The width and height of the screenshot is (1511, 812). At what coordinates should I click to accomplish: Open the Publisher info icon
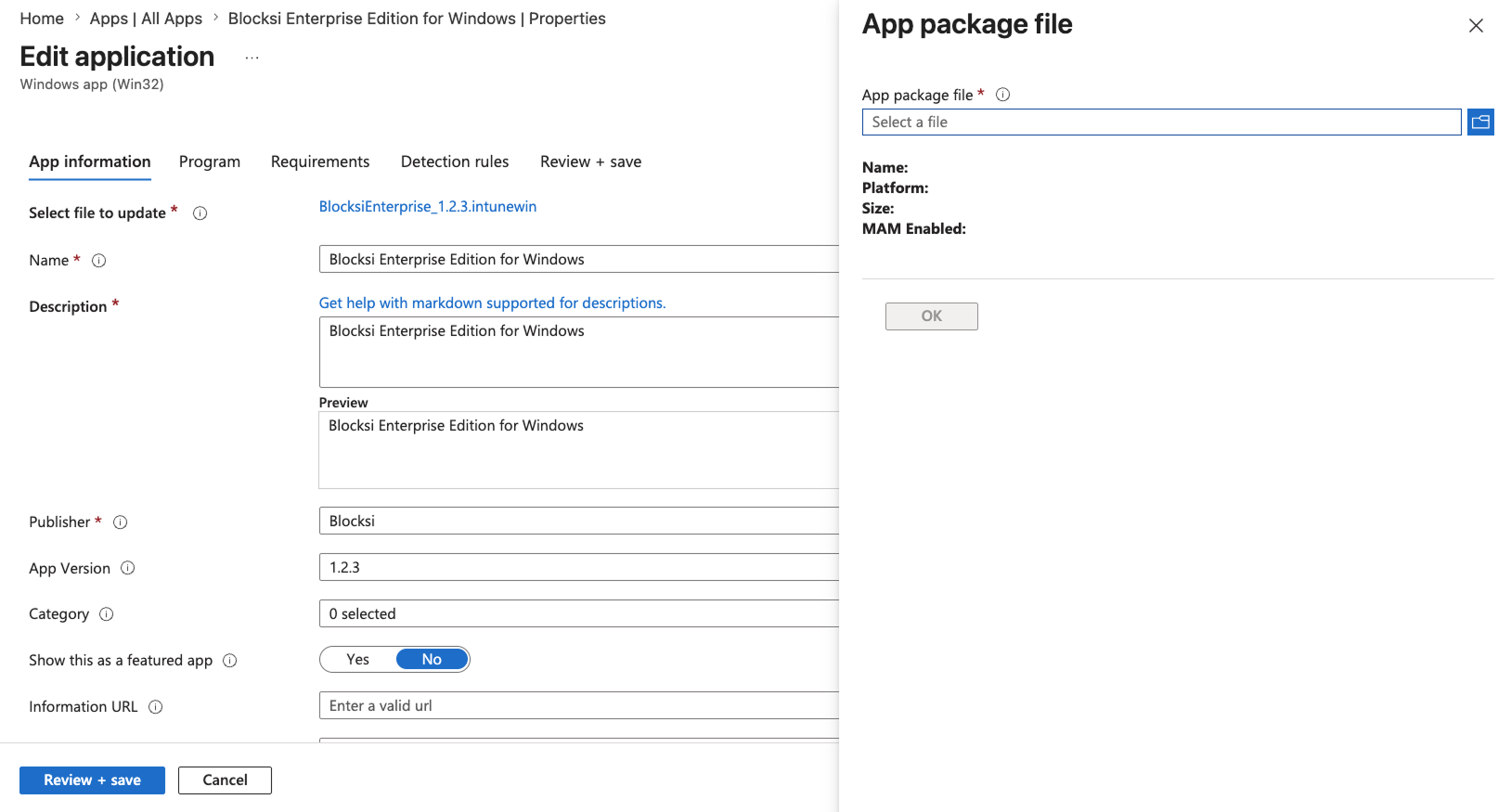tap(120, 522)
